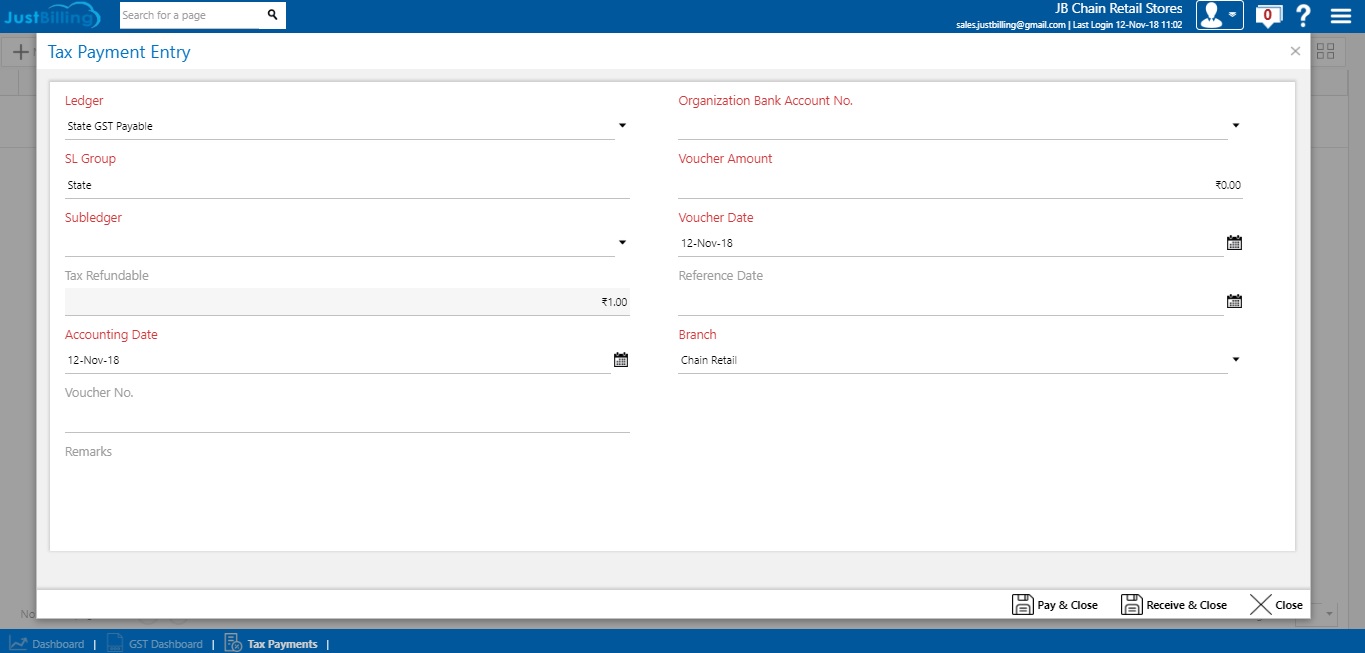Click the Tax Payment Entry title
The width and height of the screenshot is (1365, 653).
pyautogui.click(x=119, y=52)
